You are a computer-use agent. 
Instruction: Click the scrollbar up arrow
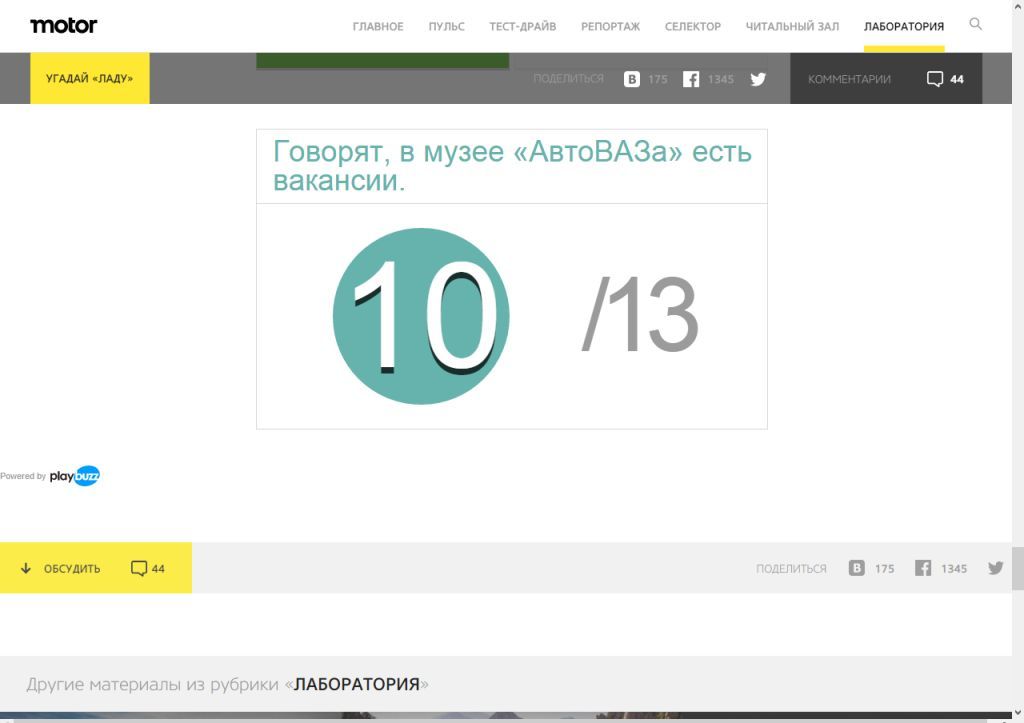tap(1018, 5)
